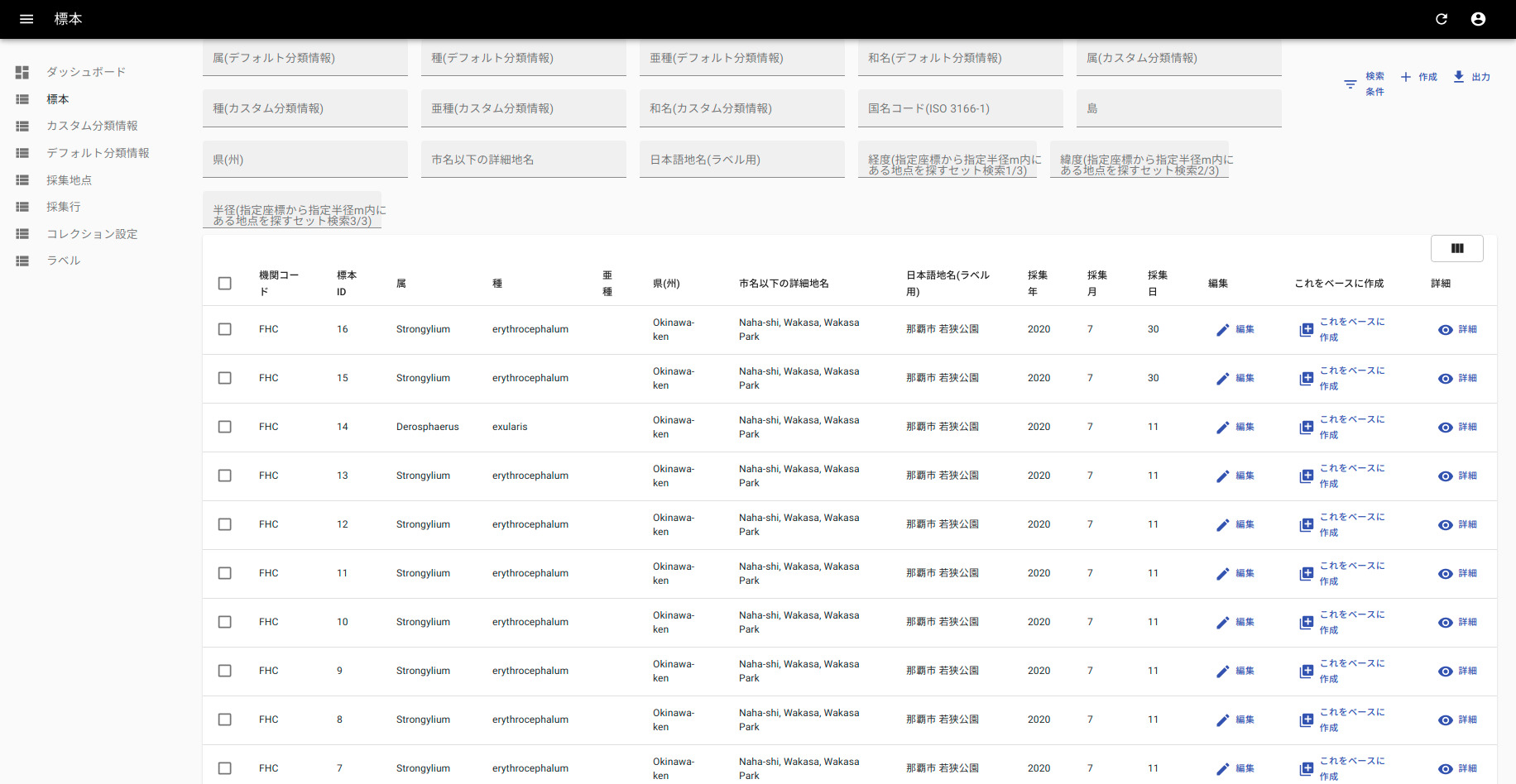Check the box for specimen ID 9
The image size is (1516, 784).
224,671
